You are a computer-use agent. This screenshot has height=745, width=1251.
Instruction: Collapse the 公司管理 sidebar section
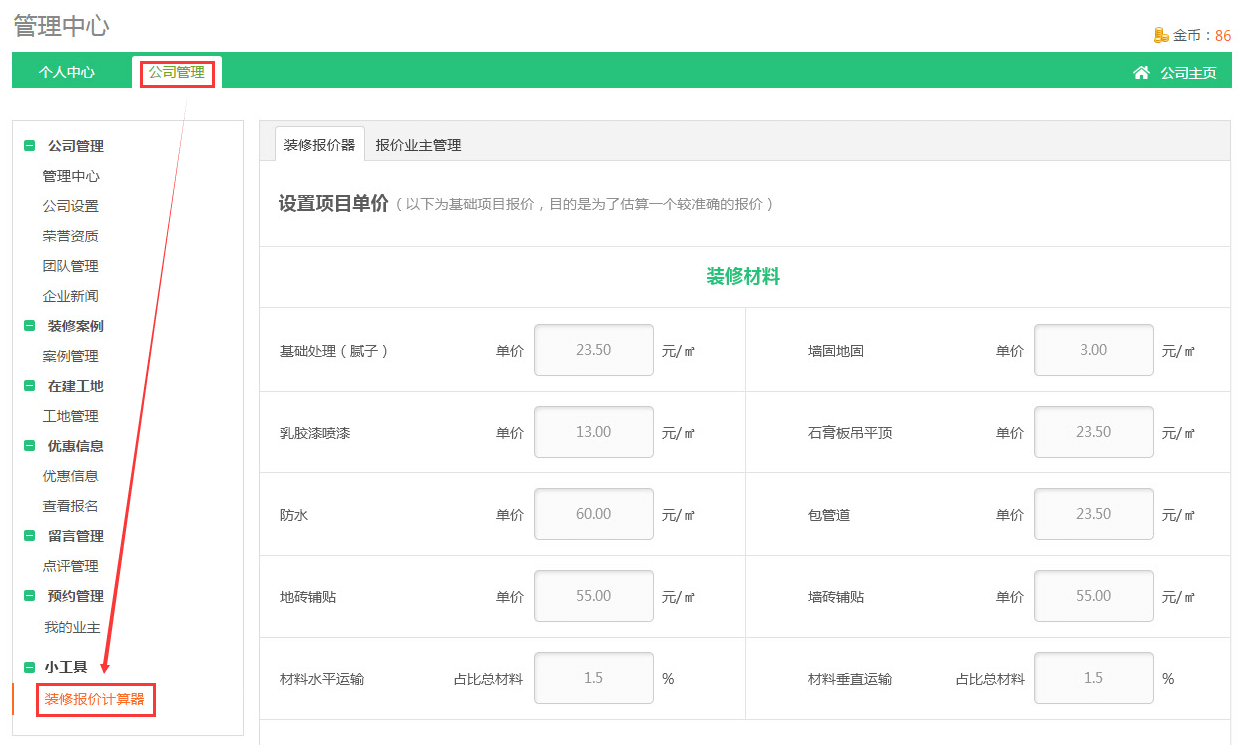click(x=29, y=146)
